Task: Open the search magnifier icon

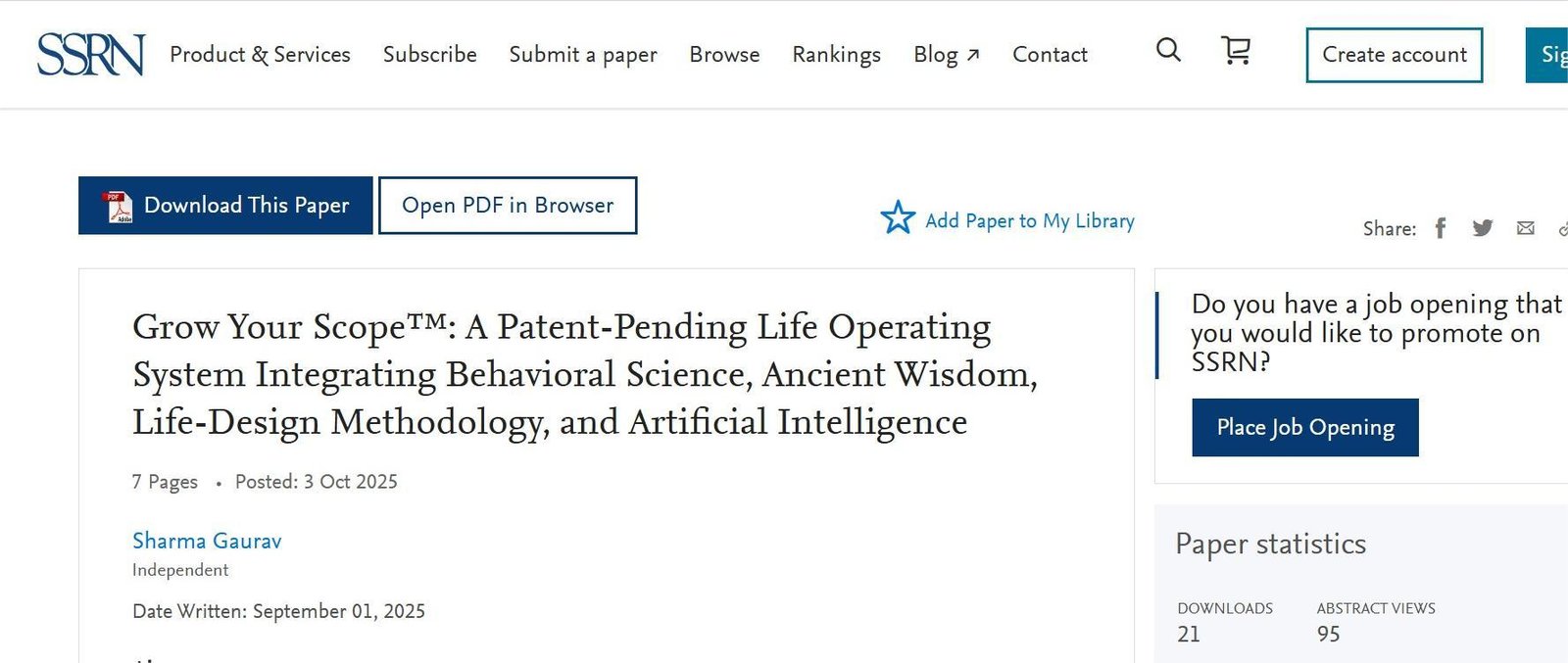Action: pyautogui.click(x=1168, y=50)
